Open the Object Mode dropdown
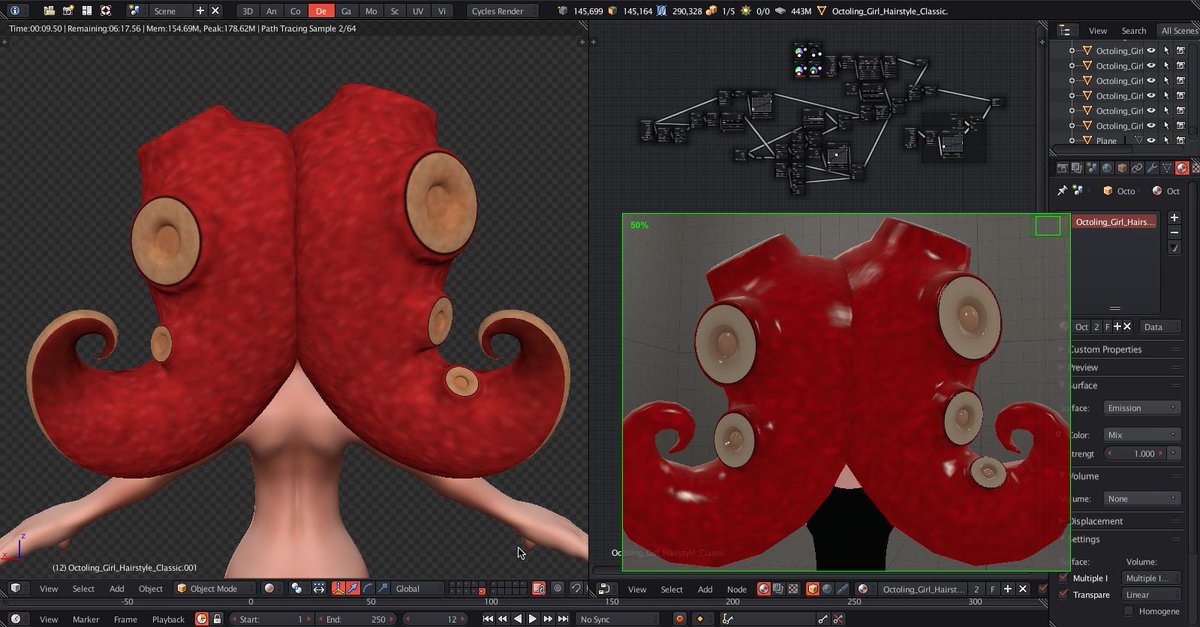This screenshot has height=627, width=1200. (x=215, y=588)
